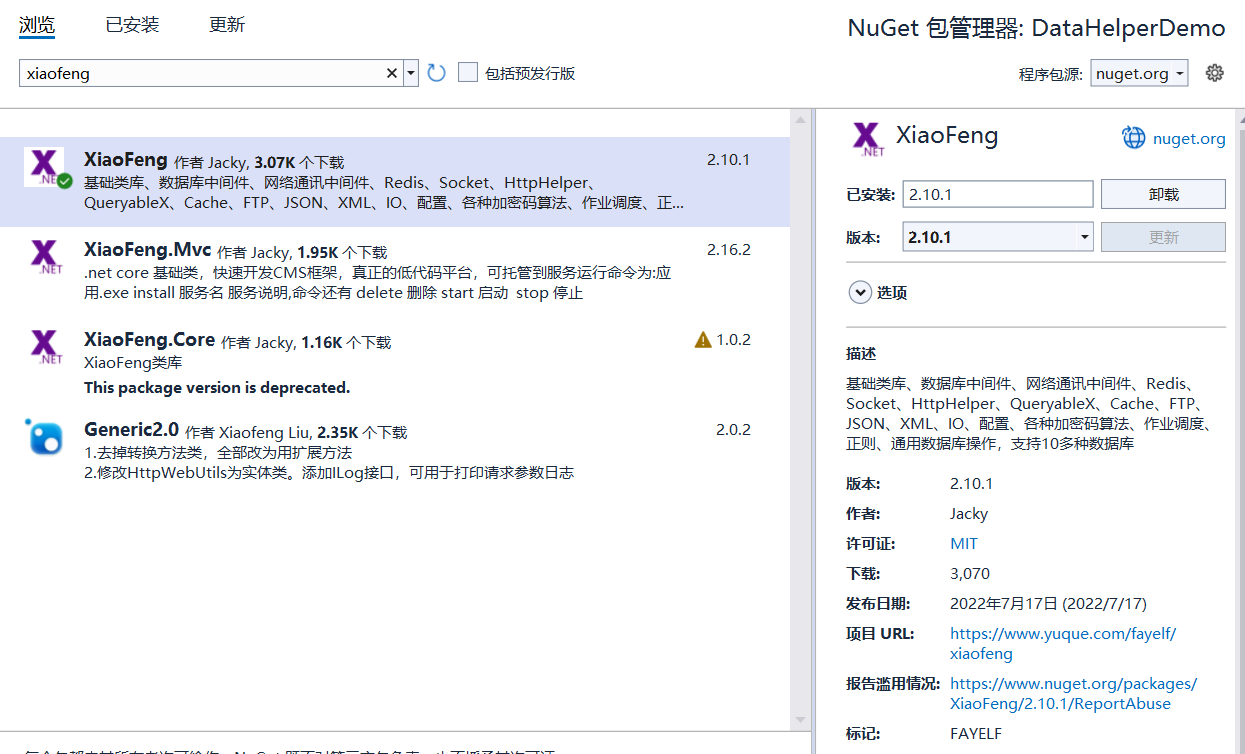Viewport: 1245px width, 754px height.
Task: Open the search box history dropdown
Action: click(x=410, y=73)
